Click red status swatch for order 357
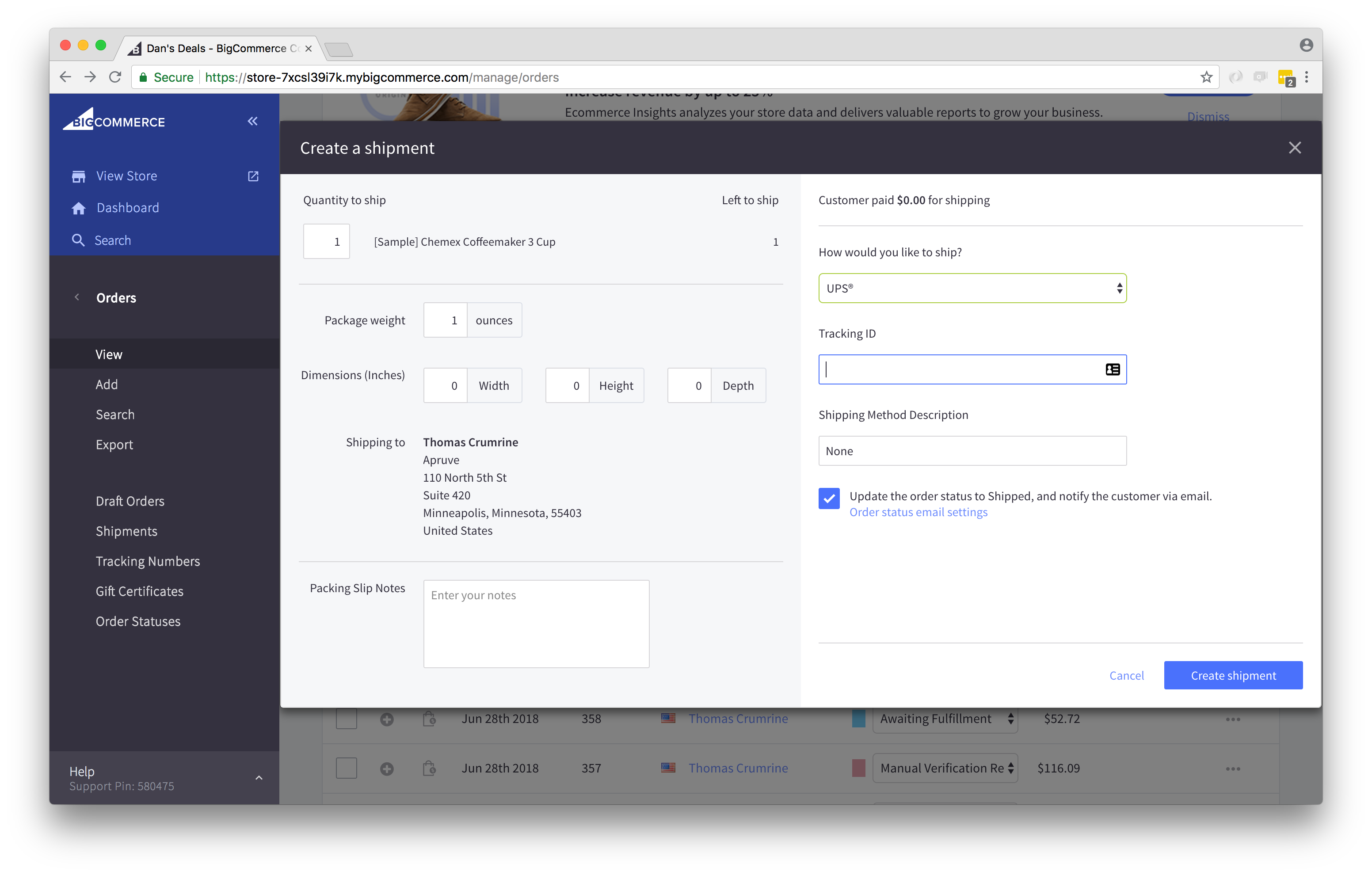This screenshot has height=875, width=1372. point(858,768)
